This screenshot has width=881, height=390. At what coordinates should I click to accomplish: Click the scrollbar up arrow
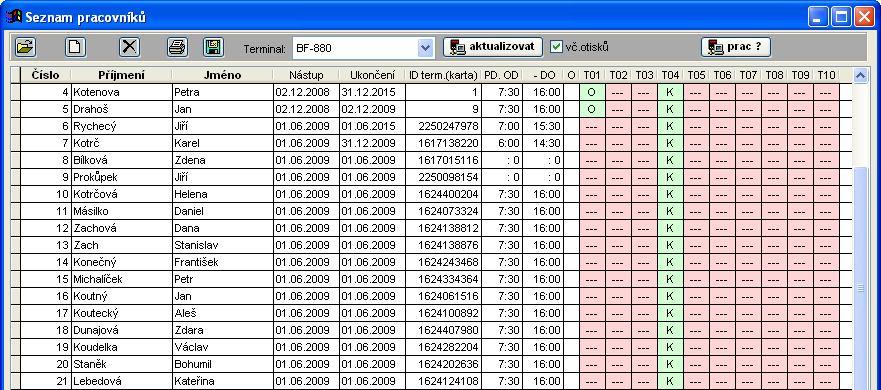tap(860, 75)
